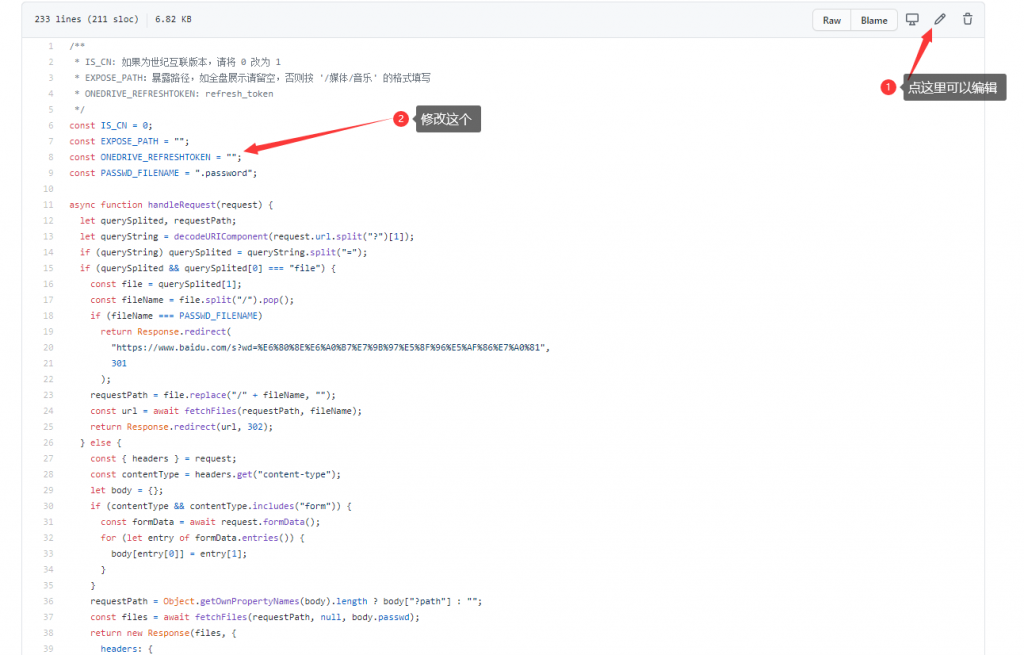Click the decodeURIComponent queryString line
The width and height of the screenshot is (1024, 655).
tap(247, 236)
